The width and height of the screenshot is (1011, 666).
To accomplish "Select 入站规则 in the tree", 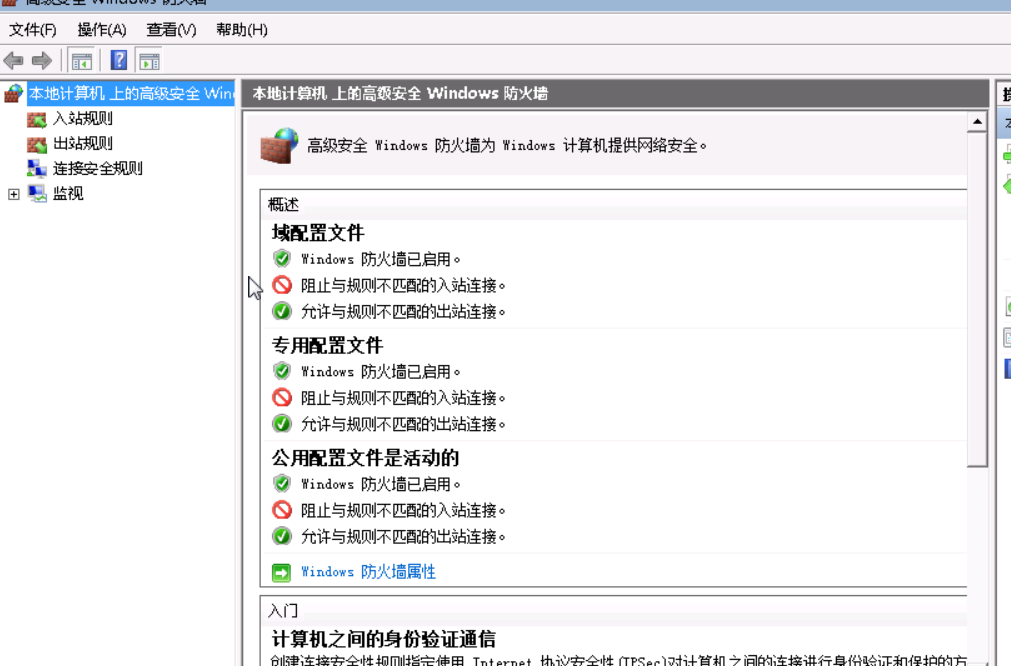I will pos(83,119).
